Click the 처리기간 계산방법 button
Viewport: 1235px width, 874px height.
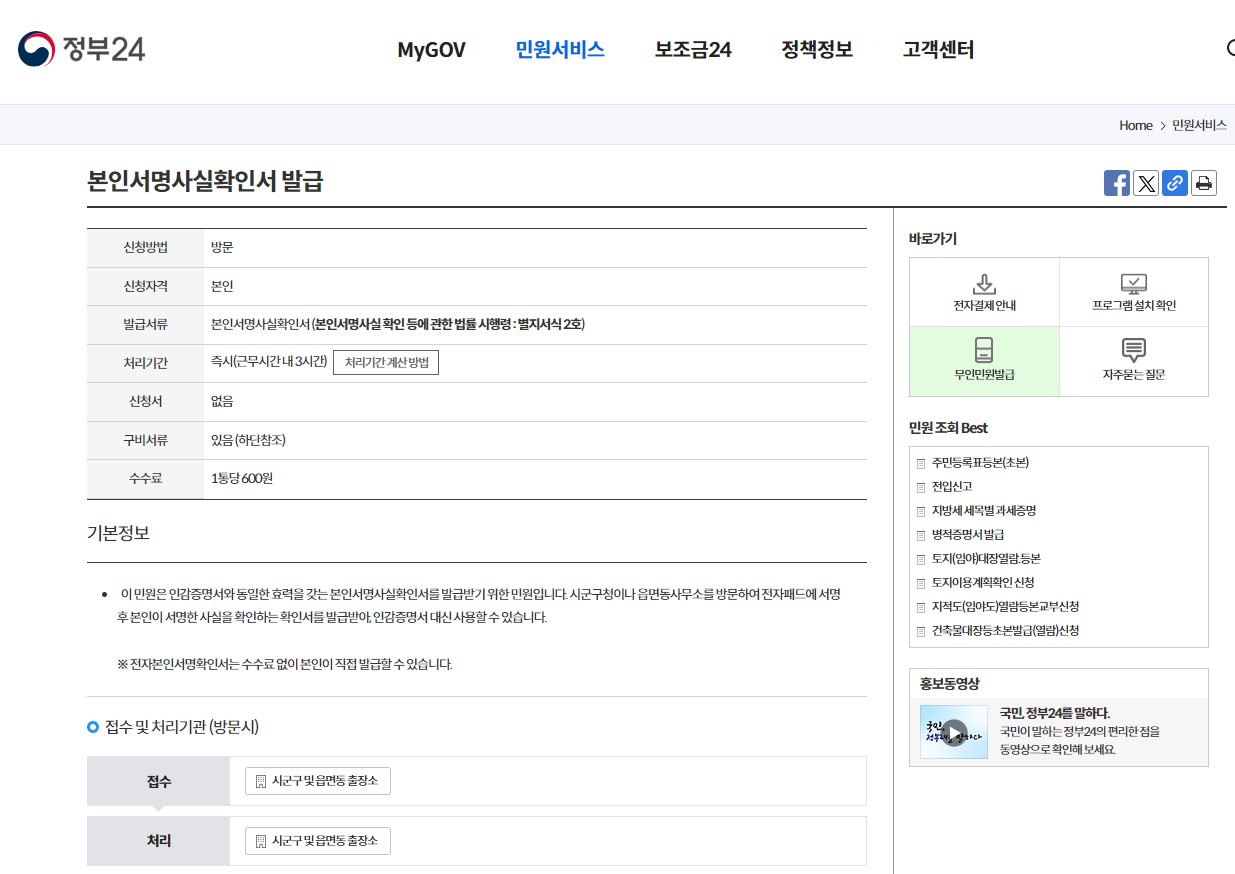click(x=386, y=363)
